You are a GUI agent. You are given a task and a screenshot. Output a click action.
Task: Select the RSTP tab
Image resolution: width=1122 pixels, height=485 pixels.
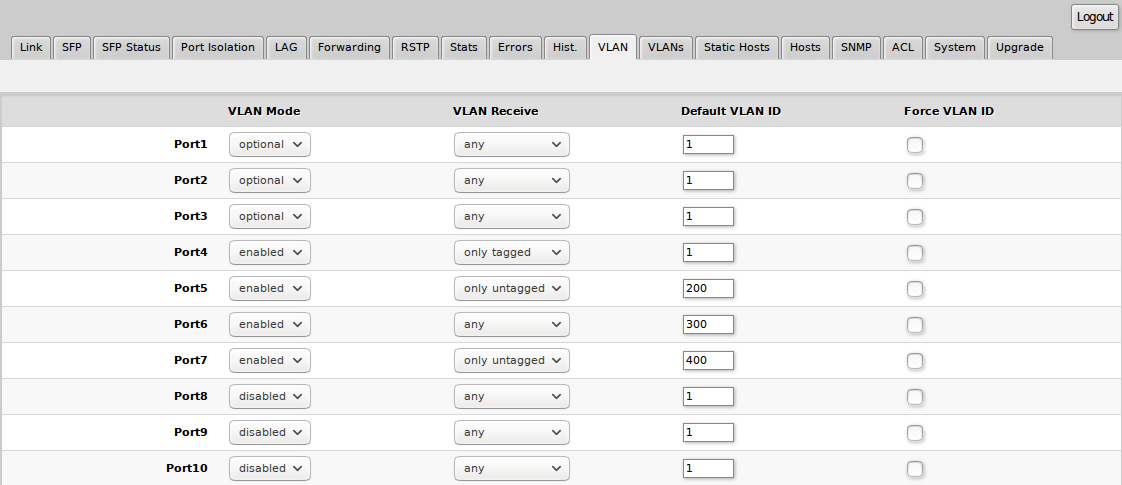pyautogui.click(x=415, y=47)
